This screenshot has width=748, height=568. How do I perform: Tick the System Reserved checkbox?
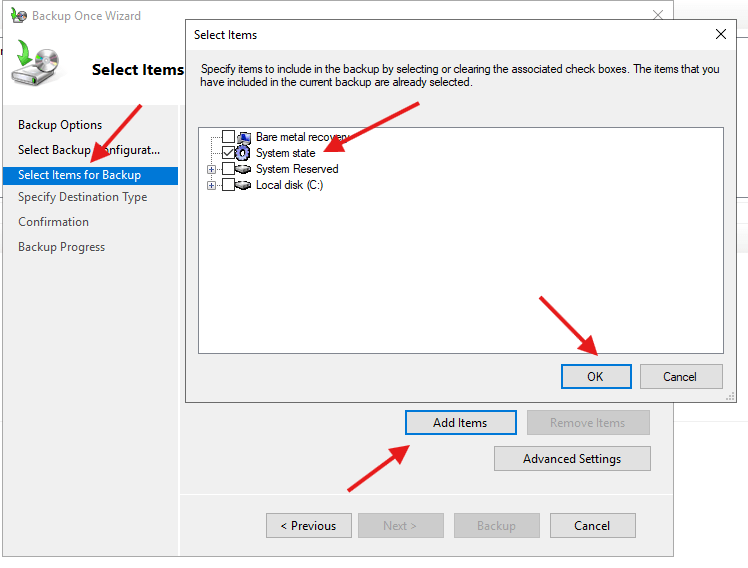coord(229,169)
